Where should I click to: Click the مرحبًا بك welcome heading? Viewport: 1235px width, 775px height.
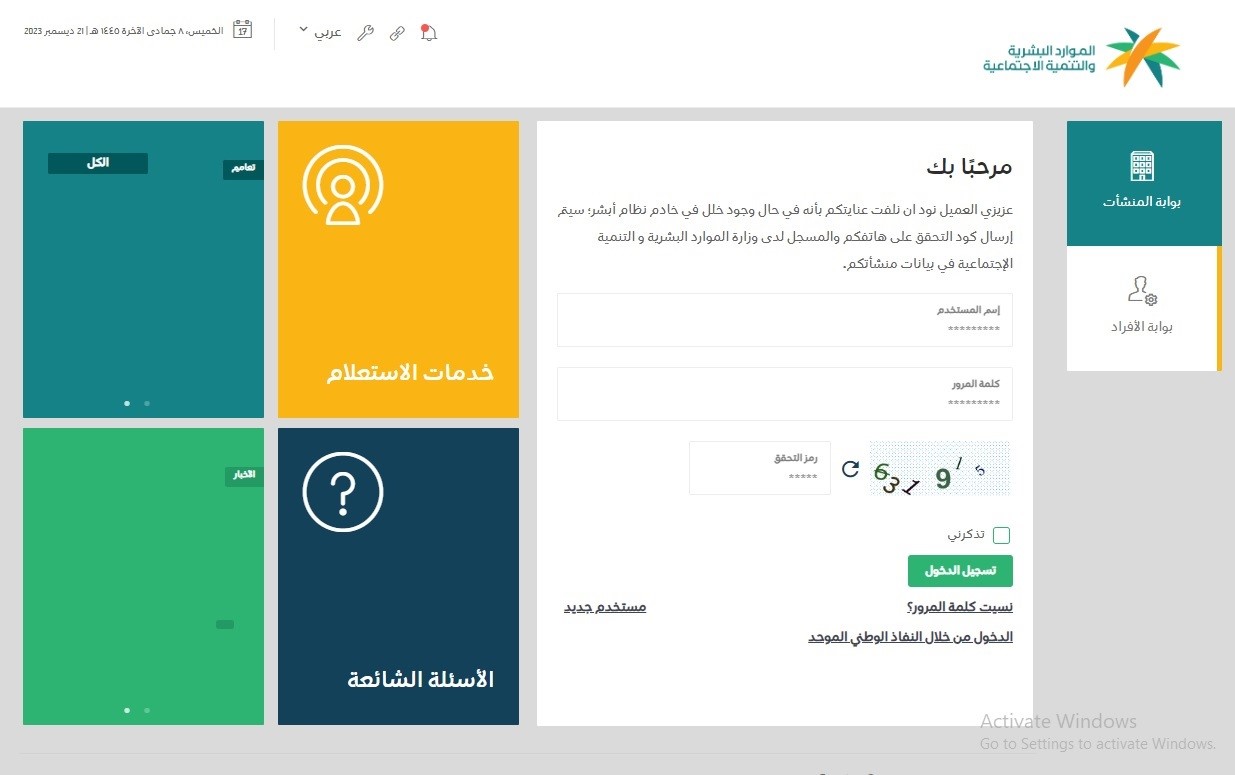(969, 167)
